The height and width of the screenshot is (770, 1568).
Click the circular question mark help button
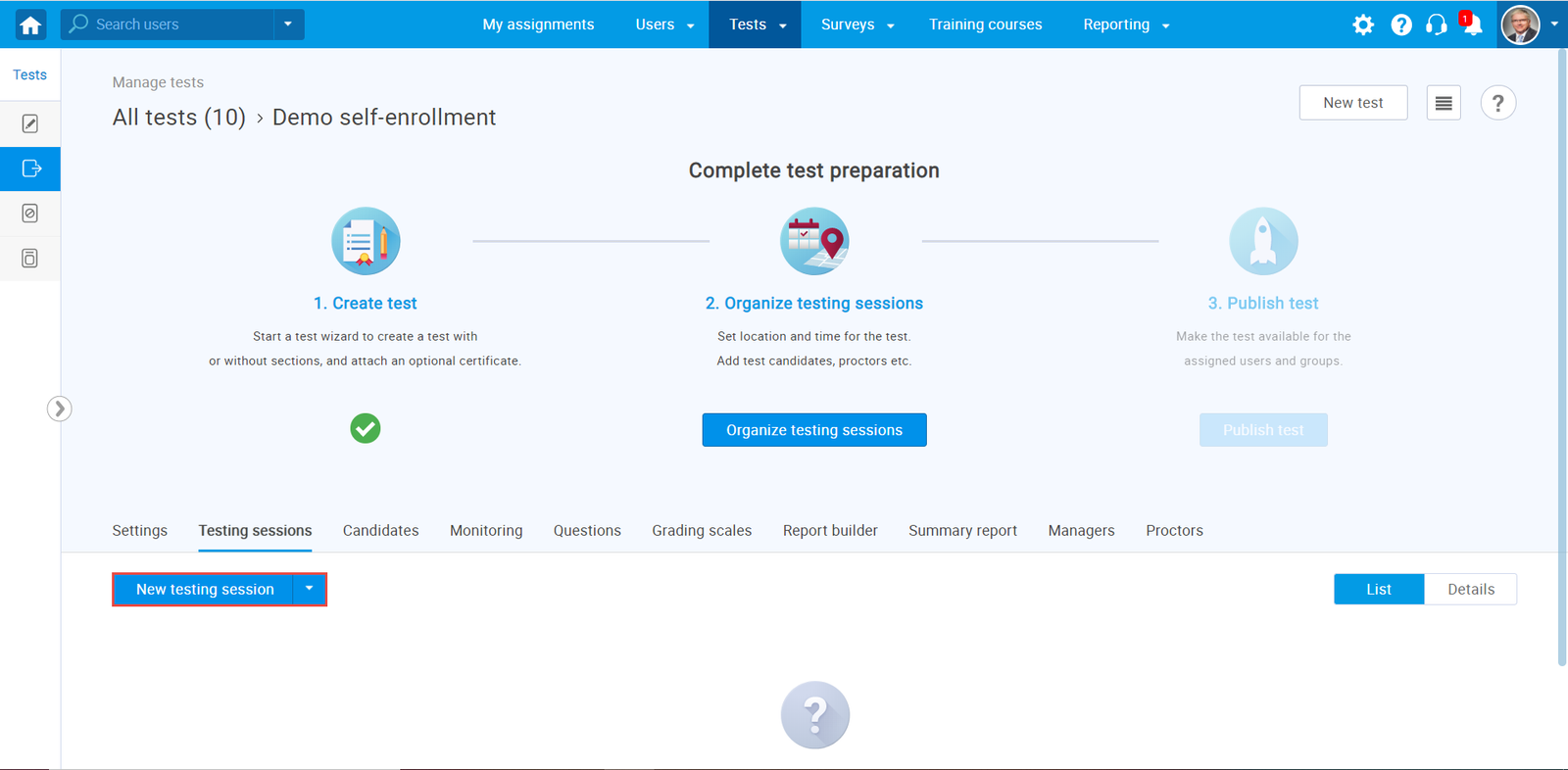(1497, 103)
